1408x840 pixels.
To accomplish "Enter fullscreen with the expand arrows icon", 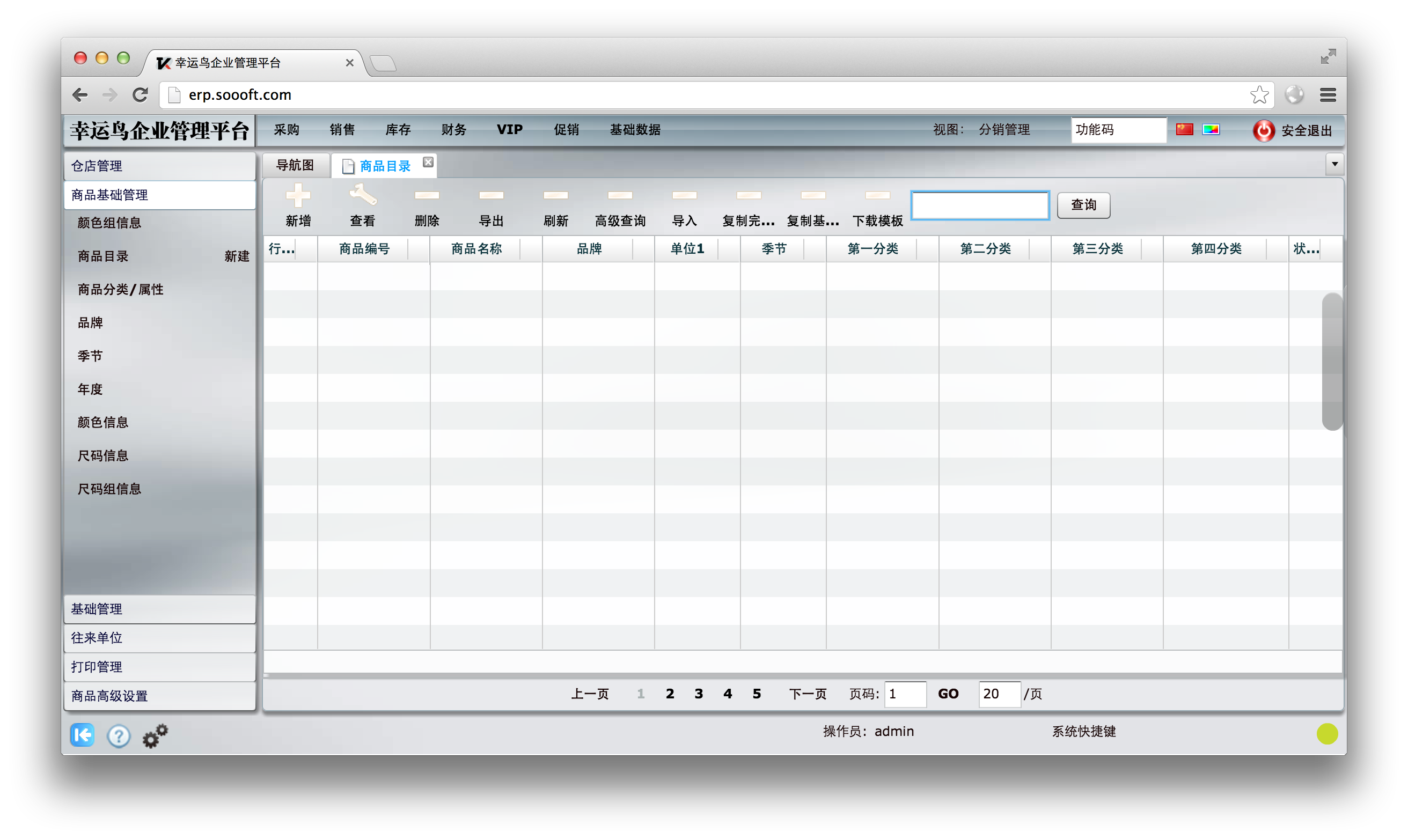I will [x=1328, y=57].
